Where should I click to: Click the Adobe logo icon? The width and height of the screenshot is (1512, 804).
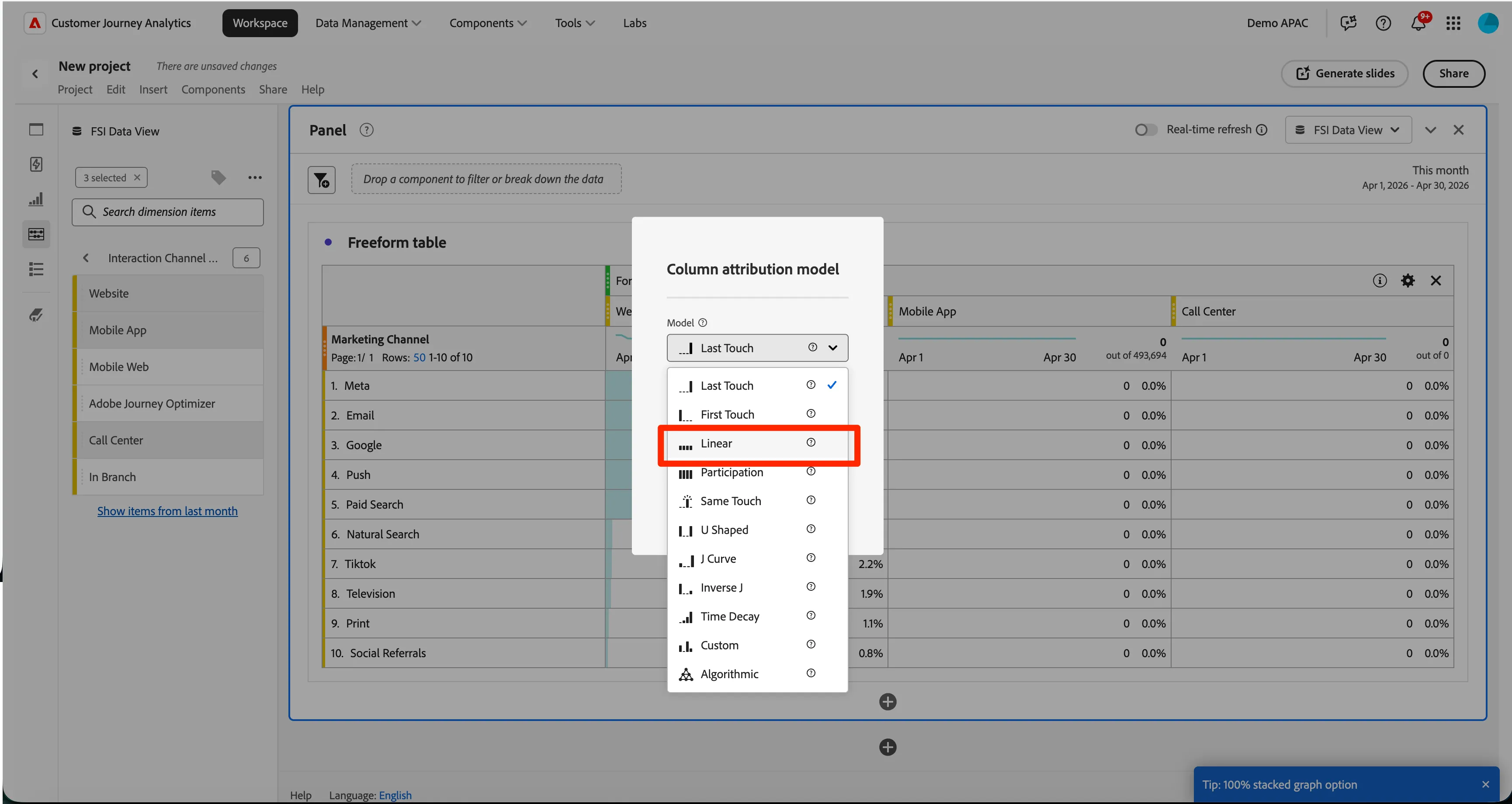pyautogui.click(x=35, y=23)
